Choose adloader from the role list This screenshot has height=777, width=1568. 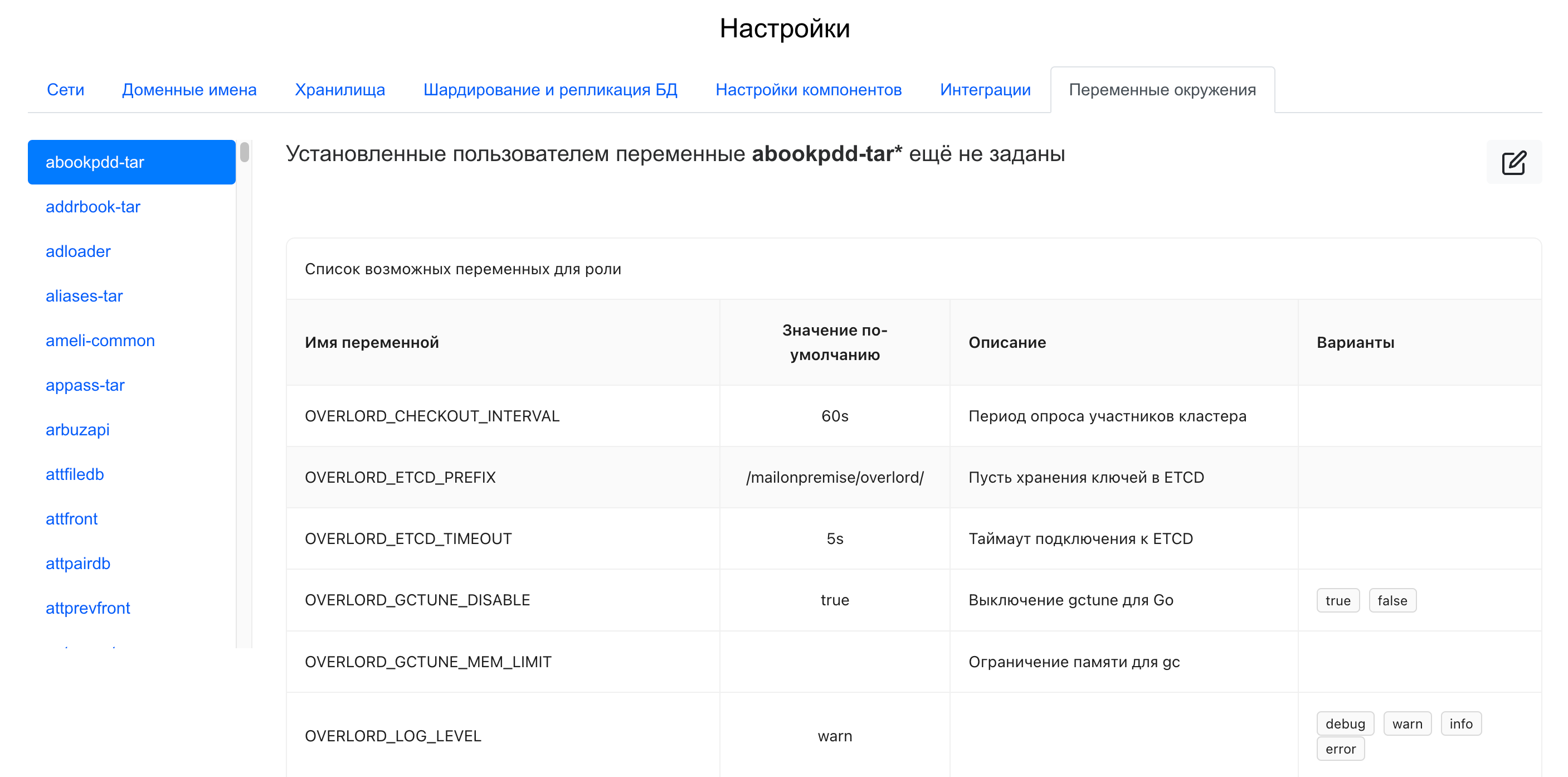78,251
